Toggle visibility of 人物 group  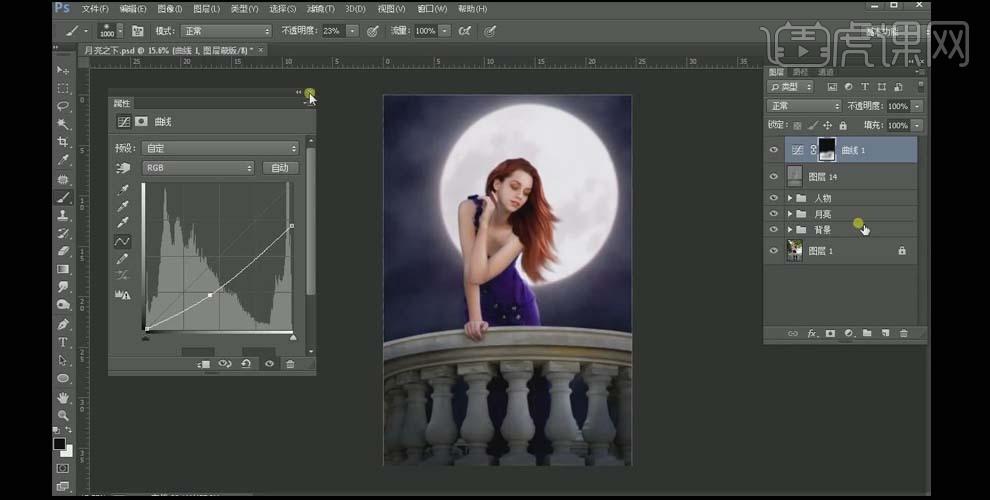pos(773,198)
